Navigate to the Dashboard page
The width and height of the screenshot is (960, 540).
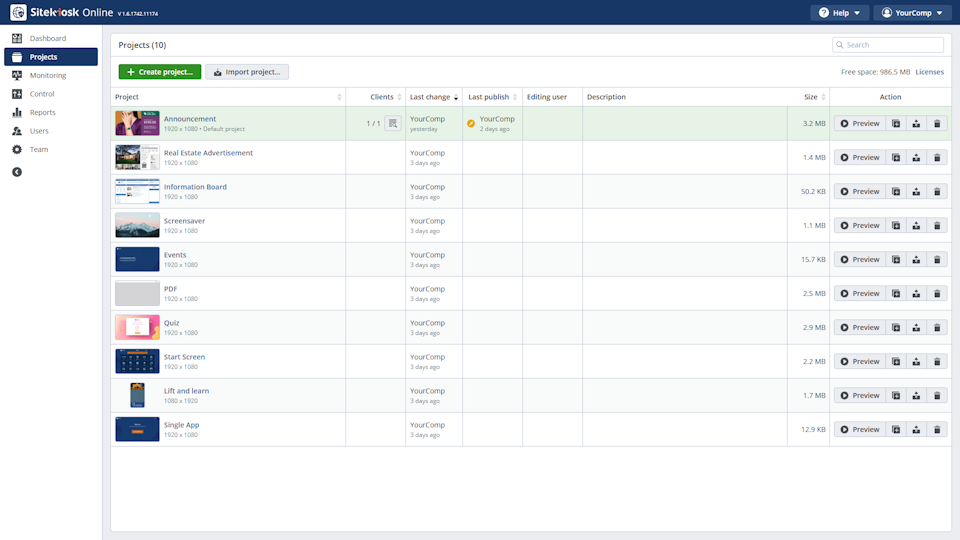(x=48, y=39)
